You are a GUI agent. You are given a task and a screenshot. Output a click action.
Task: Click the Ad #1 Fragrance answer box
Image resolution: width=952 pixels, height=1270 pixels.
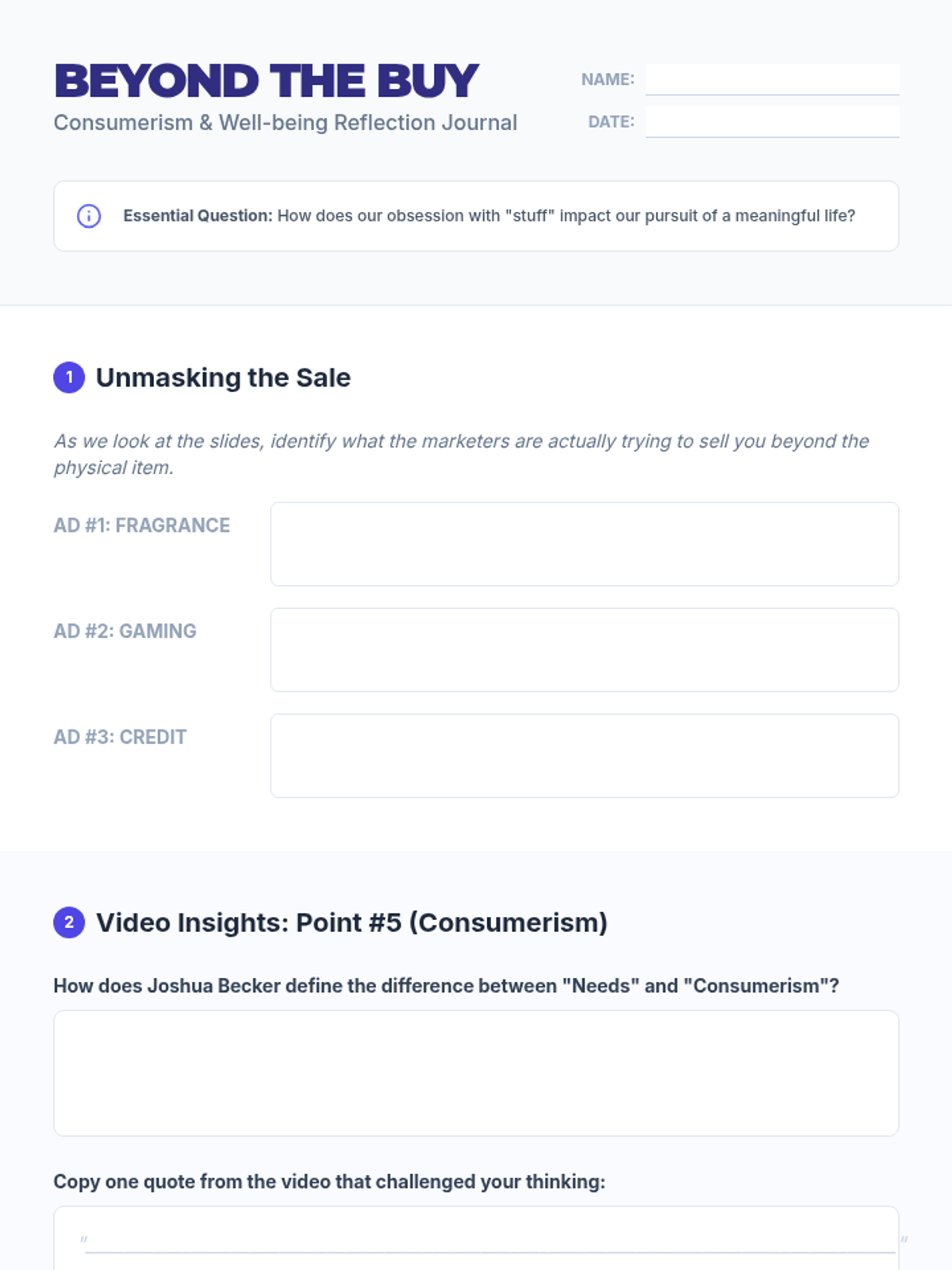[584, 544]
